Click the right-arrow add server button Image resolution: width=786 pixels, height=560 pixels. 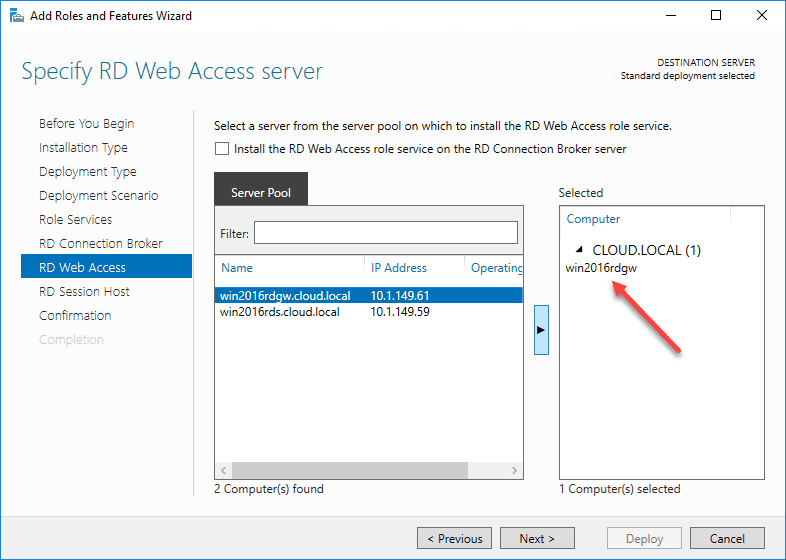[541, 329]
